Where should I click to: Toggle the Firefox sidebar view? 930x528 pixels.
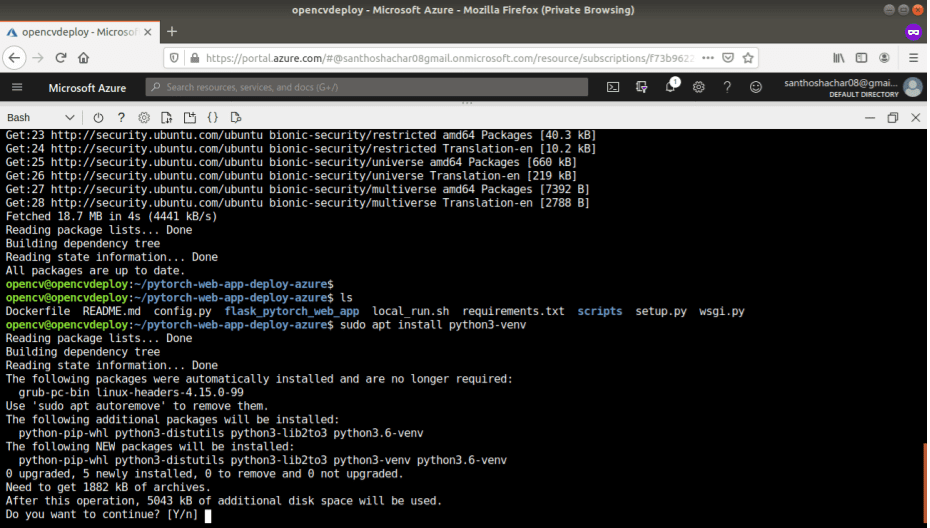click(x=861, y=58)
